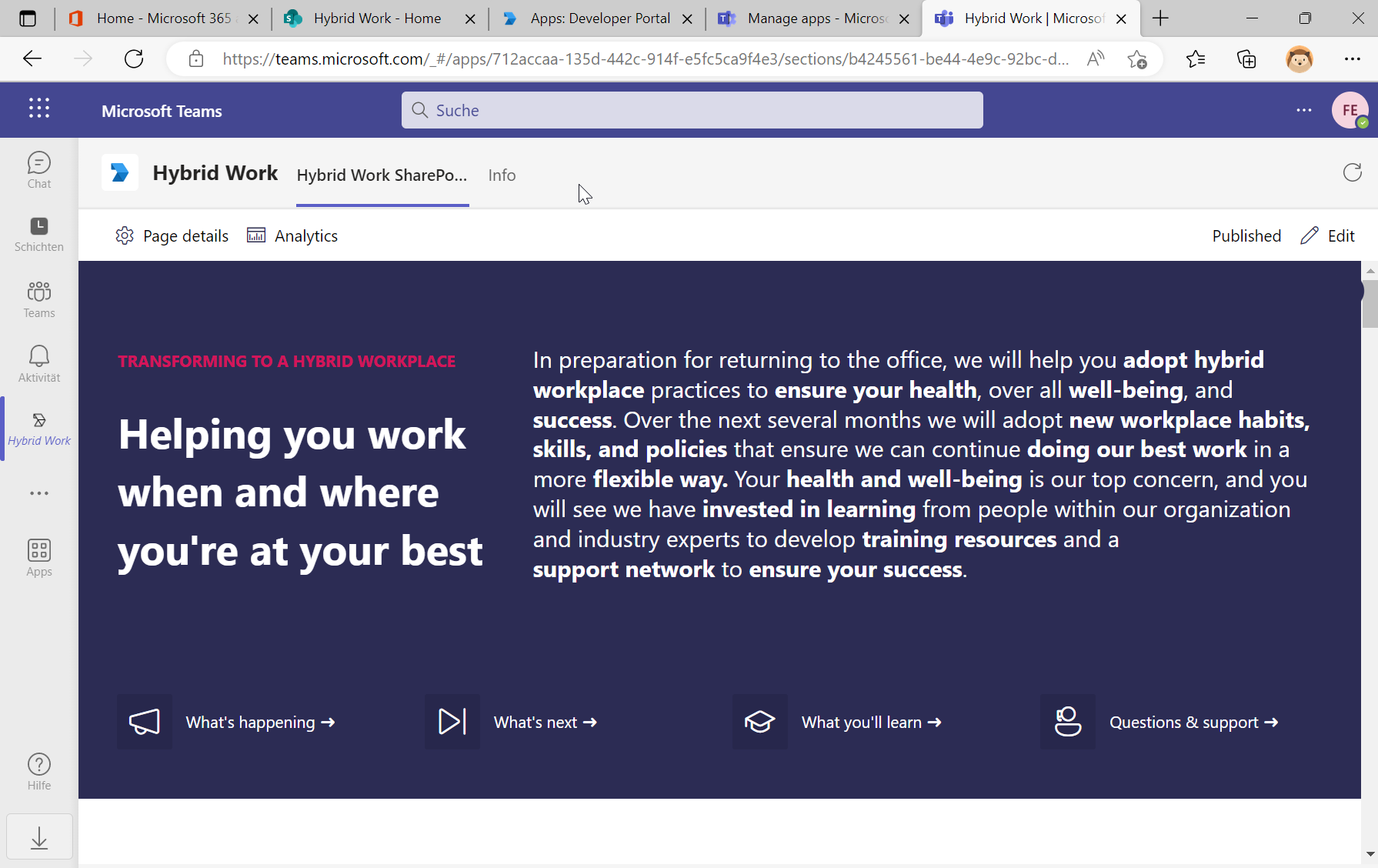Open Chat from the Teams sidebar
This screenshot has height=868, width=1378.
pyautogui.click(x=38, y=169)
